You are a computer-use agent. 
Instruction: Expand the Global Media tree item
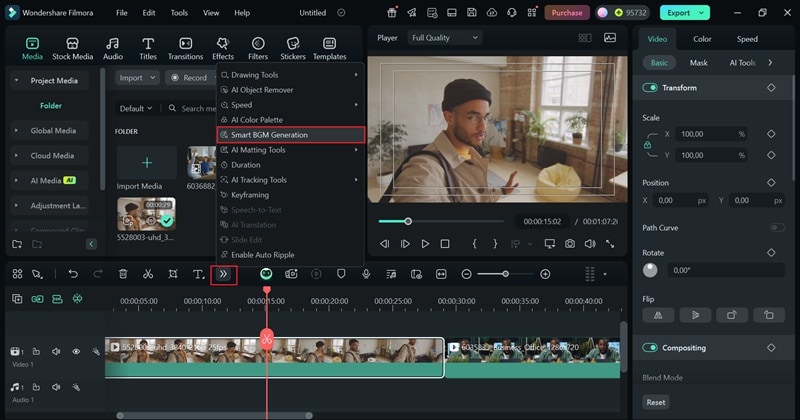point(16,131)
